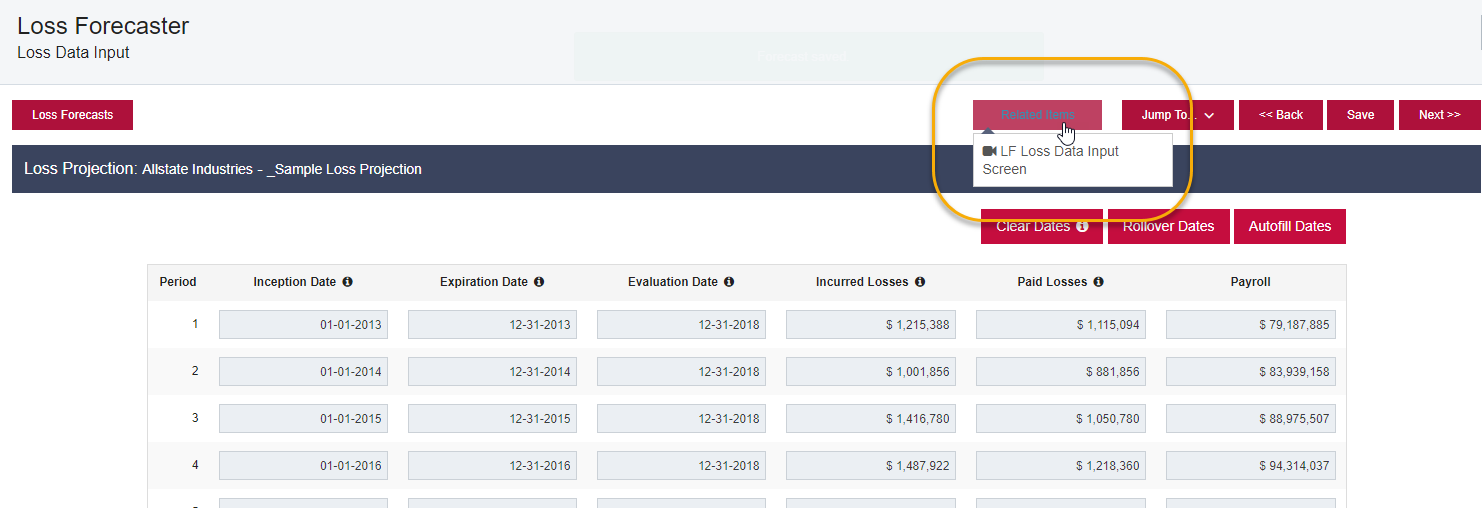1482x508 pixels.
Task: Click info icon beside Evaluation Date header
Action: tap(729, 282)
